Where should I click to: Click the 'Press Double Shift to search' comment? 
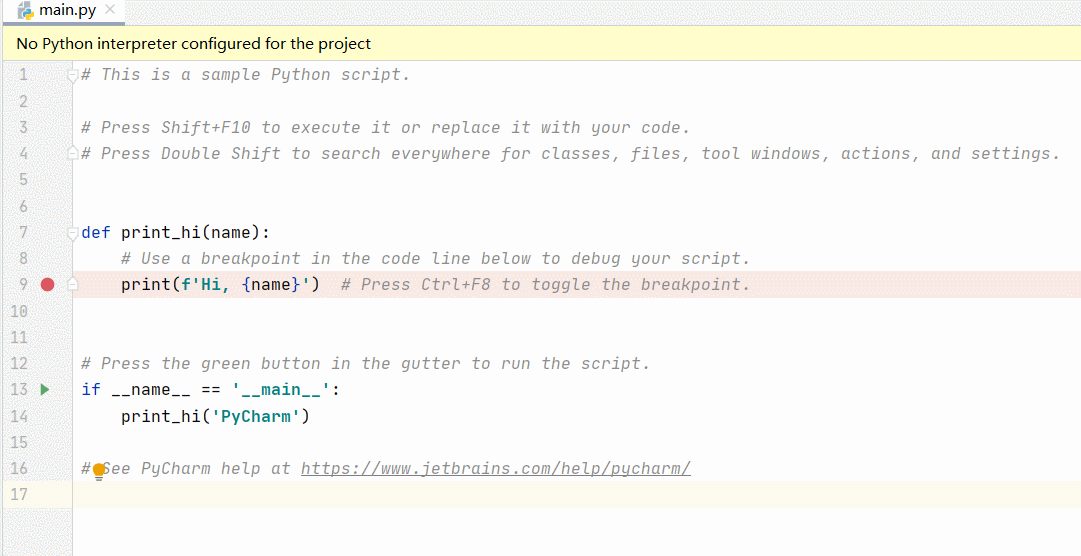point(570,153)
